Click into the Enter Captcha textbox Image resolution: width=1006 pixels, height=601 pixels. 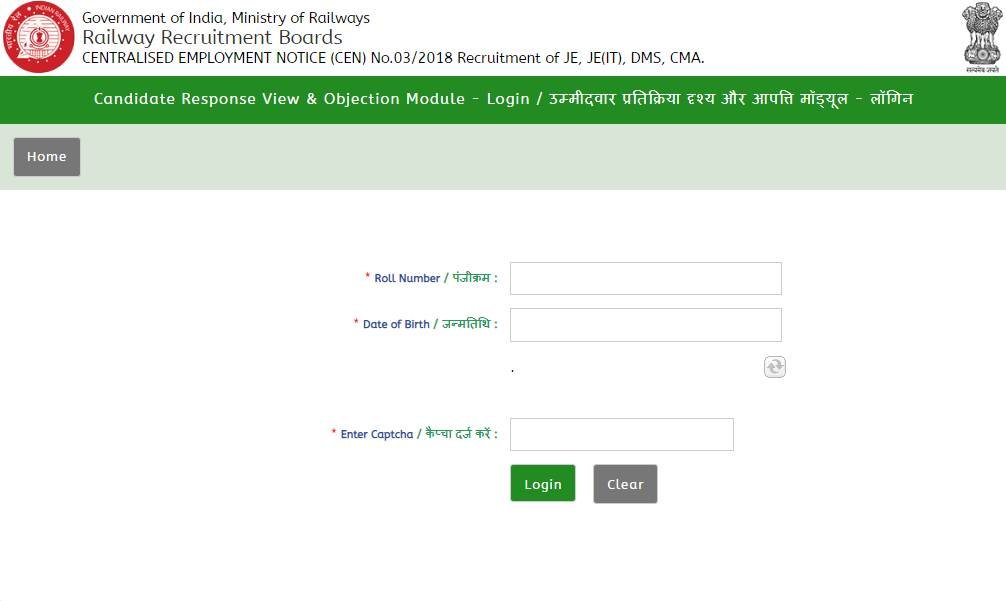click(621, 435)
